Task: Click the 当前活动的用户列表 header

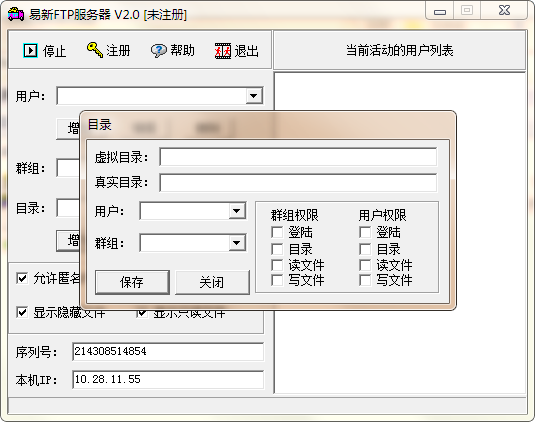Action: tap(400, 50)
